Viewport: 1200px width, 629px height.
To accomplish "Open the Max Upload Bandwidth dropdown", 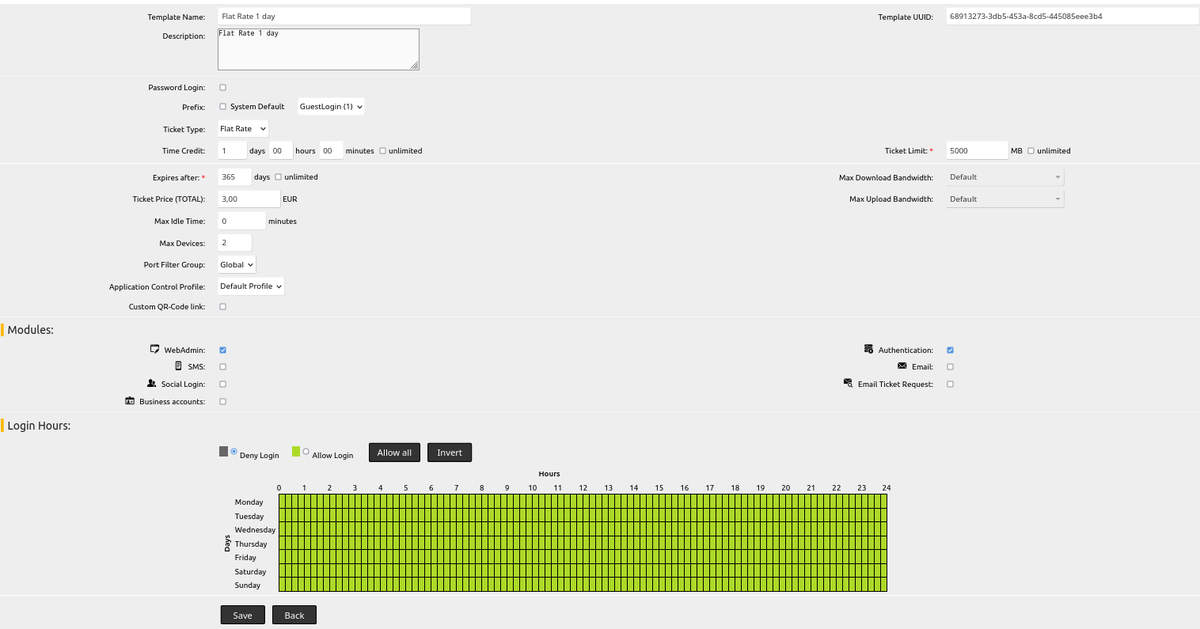I will [1004, 199].
